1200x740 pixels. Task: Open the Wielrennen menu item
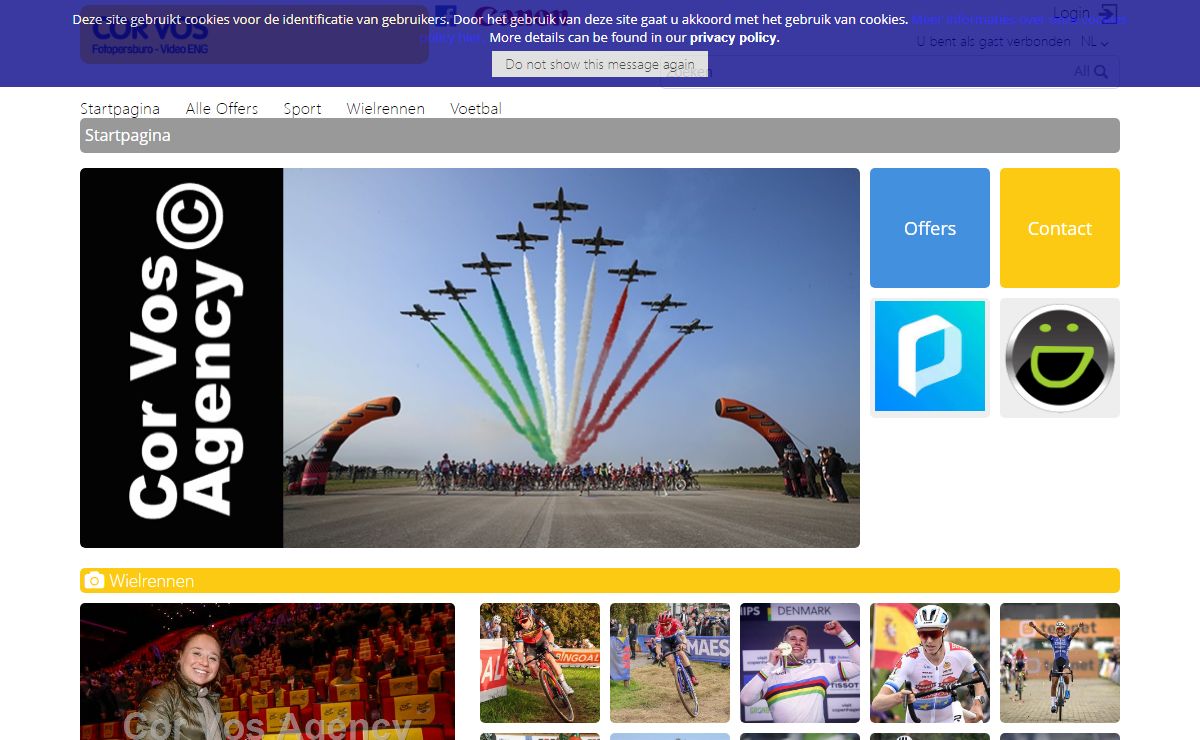click(386, 108)
